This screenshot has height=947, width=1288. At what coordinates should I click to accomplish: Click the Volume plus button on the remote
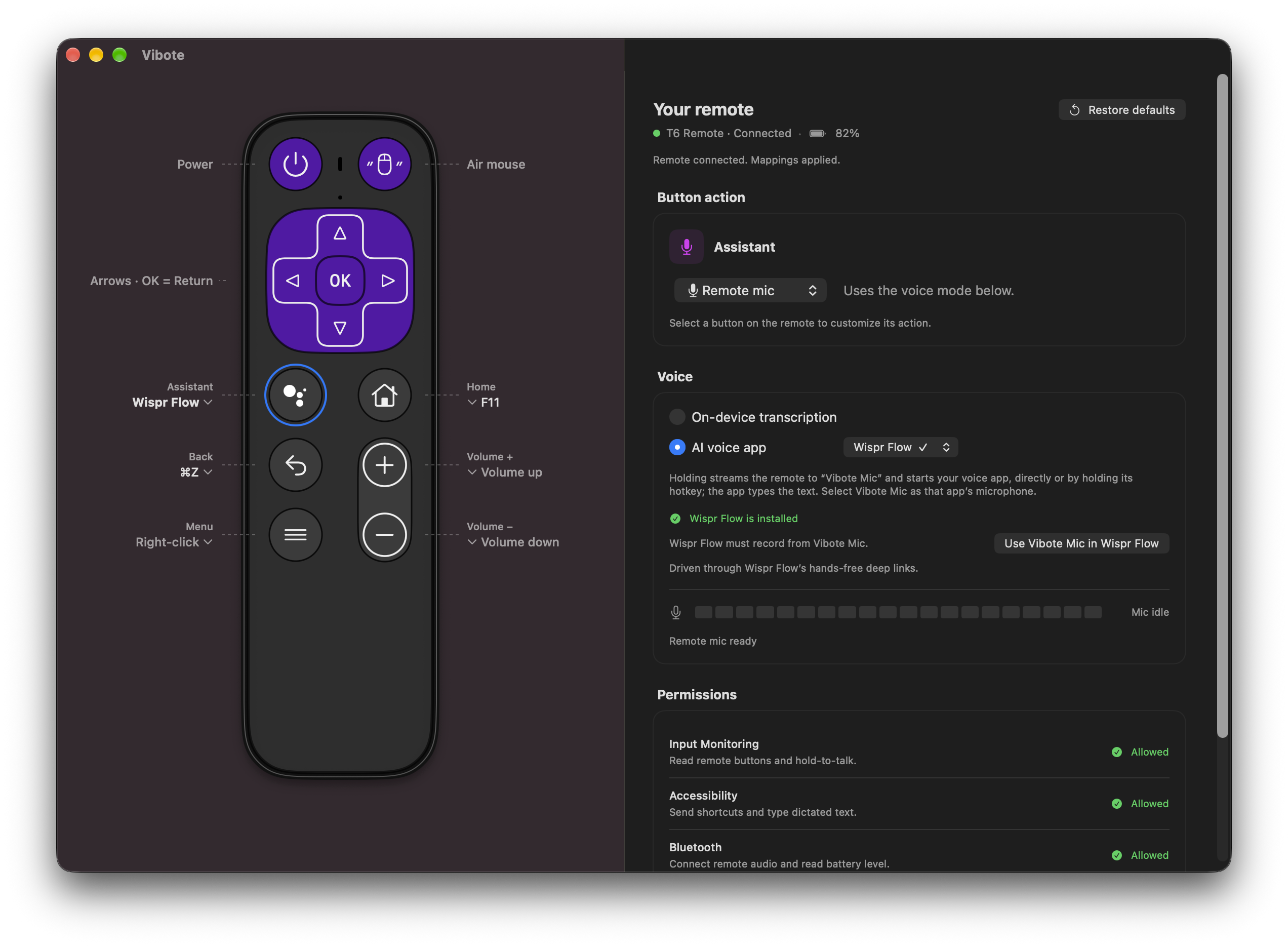(x=384, y=465)
